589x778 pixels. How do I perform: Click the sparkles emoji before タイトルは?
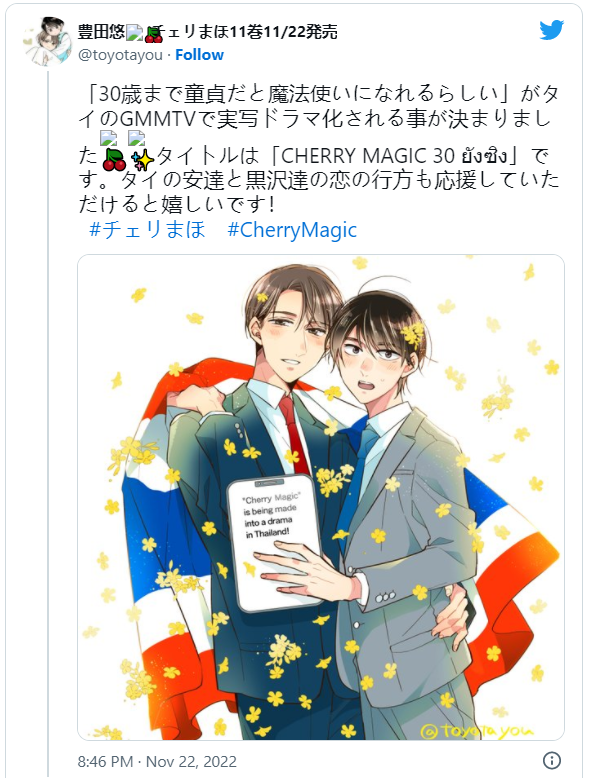coord(142,160)
